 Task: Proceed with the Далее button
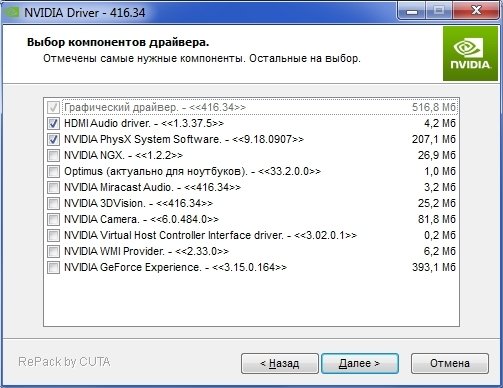coord(360,363)
